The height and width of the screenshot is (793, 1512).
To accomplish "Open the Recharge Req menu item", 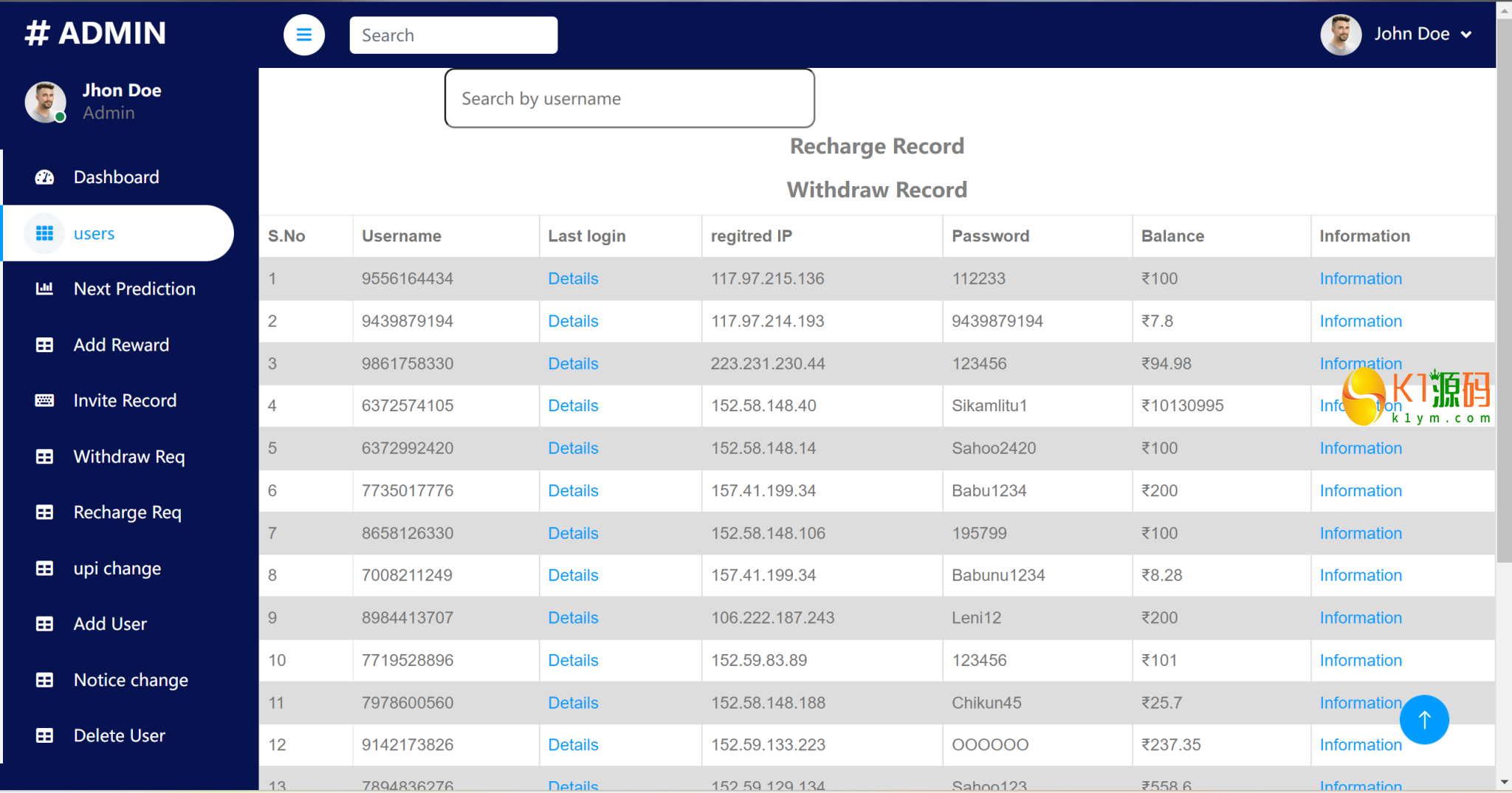I will tap(127, 512).
